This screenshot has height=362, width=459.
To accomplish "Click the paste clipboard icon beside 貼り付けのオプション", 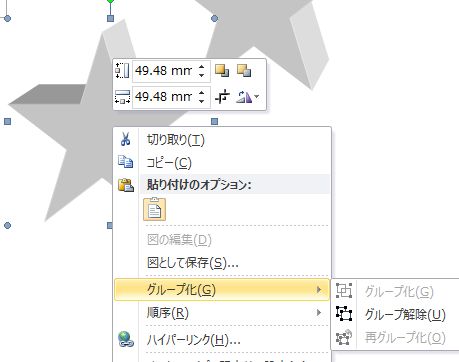I will 126,185.
